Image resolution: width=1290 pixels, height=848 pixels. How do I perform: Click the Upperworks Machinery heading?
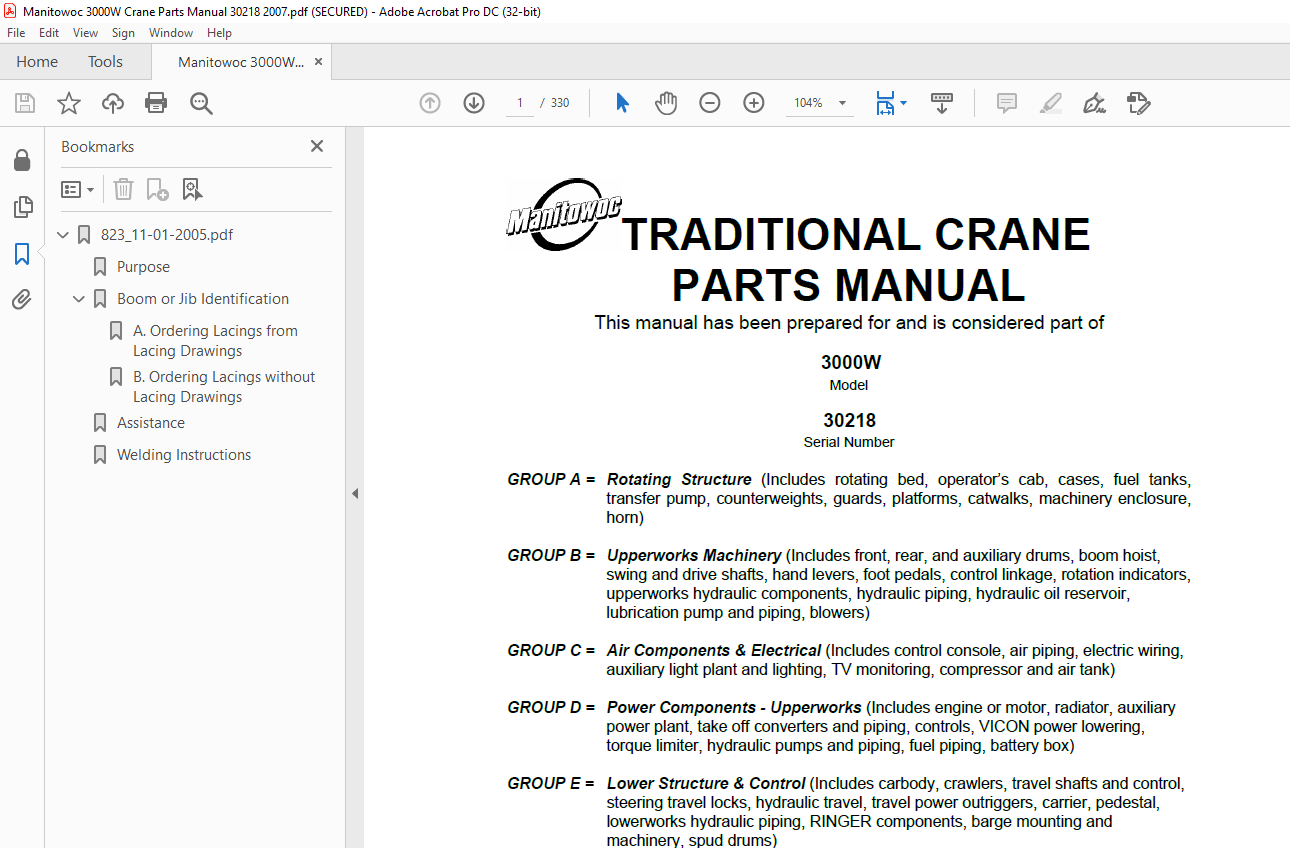coord(694,556)
